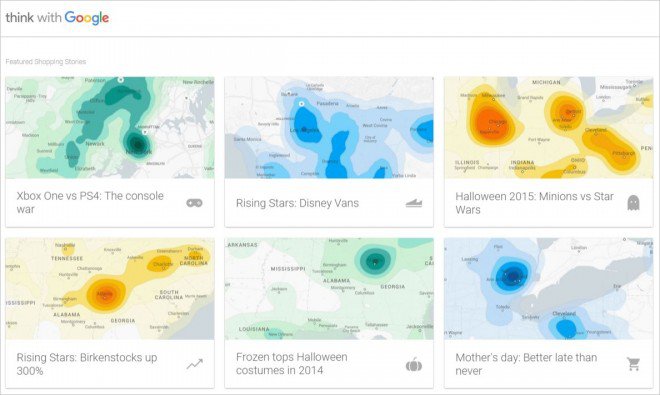This screenshot has width=660, height=395.
Task: Click the think with Google logo
Action: [57, 18]
